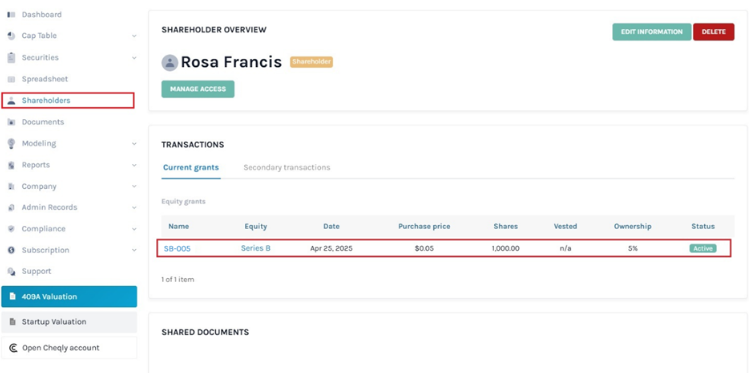Open the Support menu item
This screenshot has height=373, width=749.
click(x=36, y=271)
